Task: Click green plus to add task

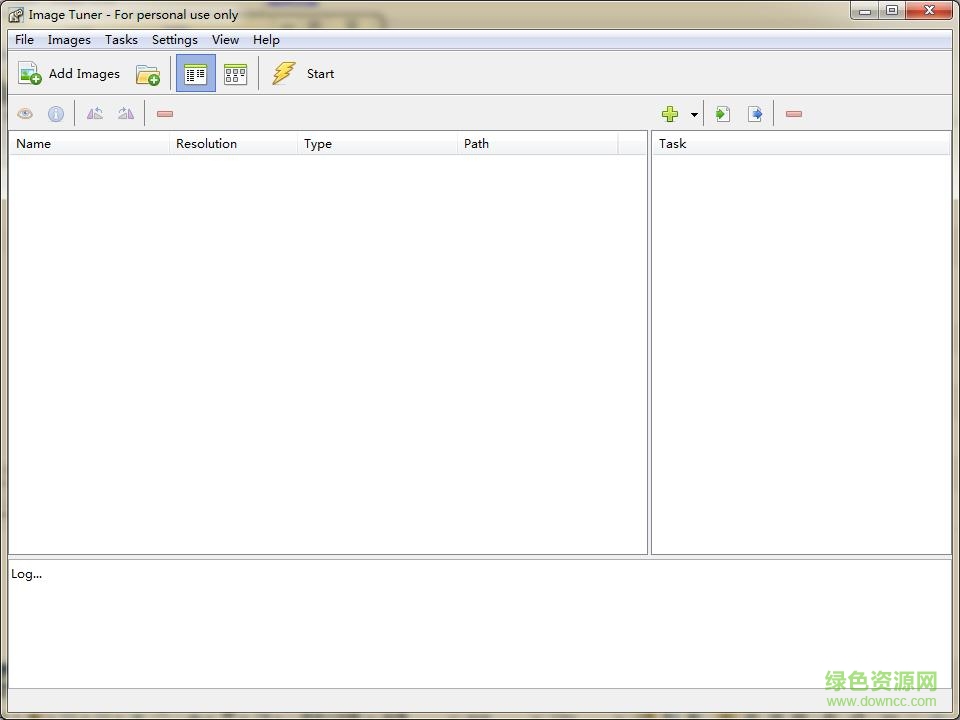Action: coord(670,114)
